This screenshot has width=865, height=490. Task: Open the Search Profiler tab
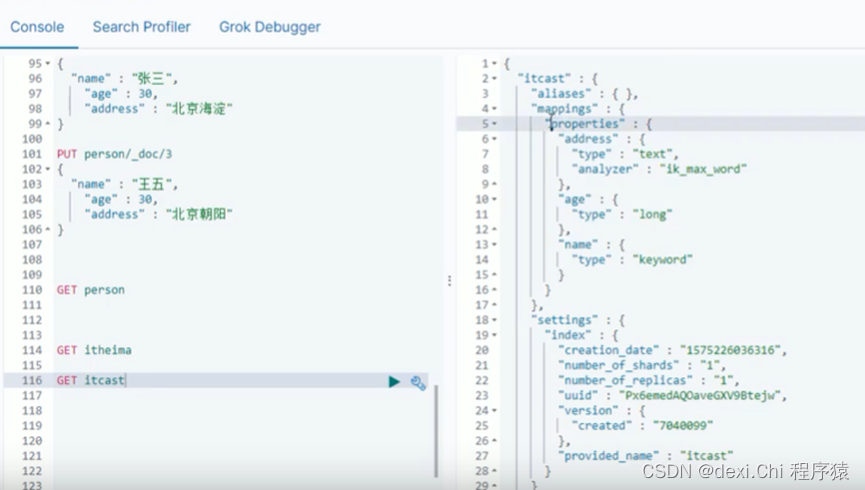[x=141, y=27]
